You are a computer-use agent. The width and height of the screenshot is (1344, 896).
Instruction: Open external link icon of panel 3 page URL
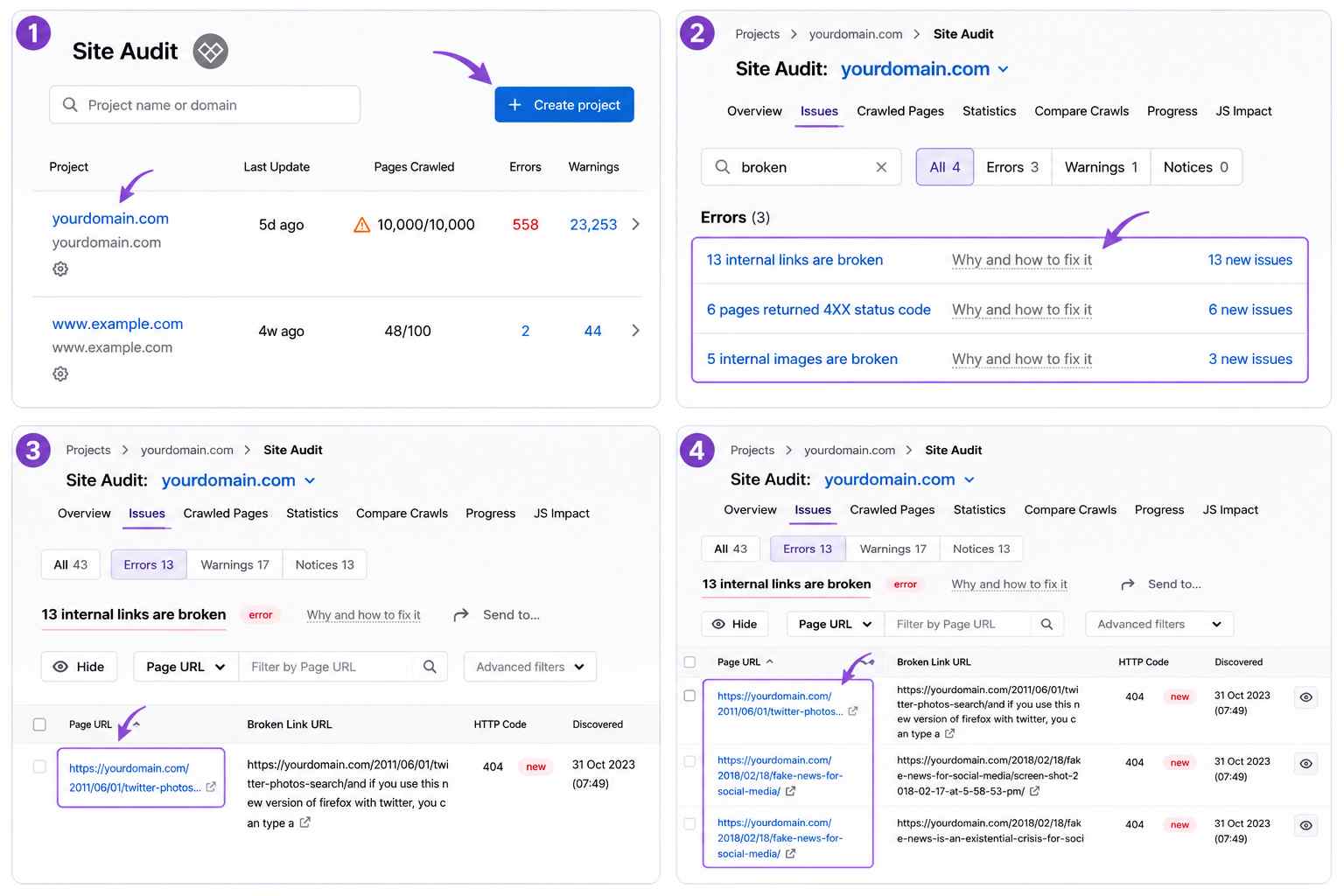pos(211,787)
